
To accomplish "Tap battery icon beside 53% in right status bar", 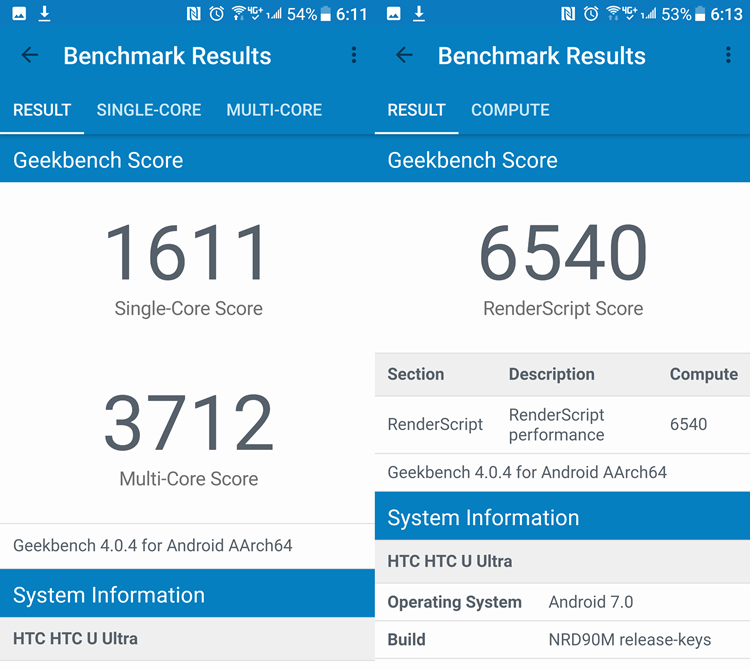I will coord(700,14).
